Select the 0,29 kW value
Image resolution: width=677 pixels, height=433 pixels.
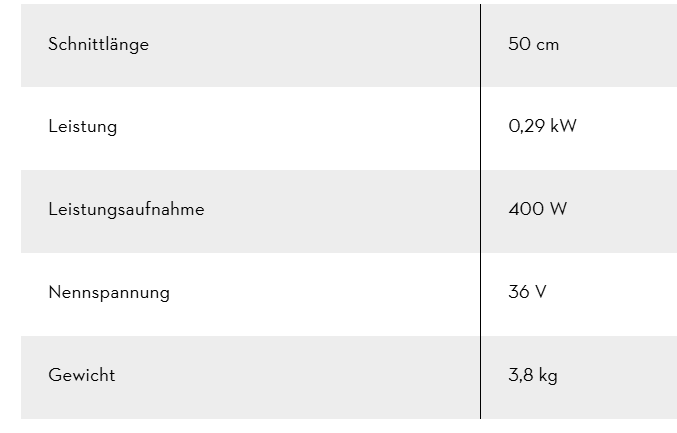[x=542, y=127]
